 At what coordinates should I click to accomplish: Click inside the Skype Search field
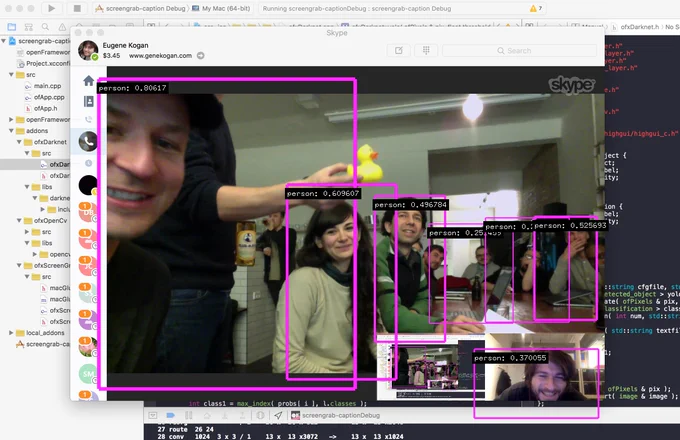pyautogui.click(x=520, y=51)
